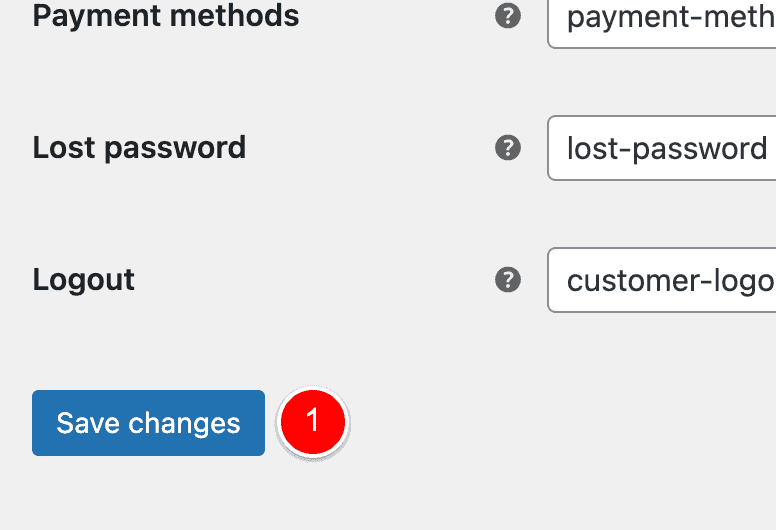Click the Logout field label
Viewport: 776px width, 530px height.
point(84,280)
